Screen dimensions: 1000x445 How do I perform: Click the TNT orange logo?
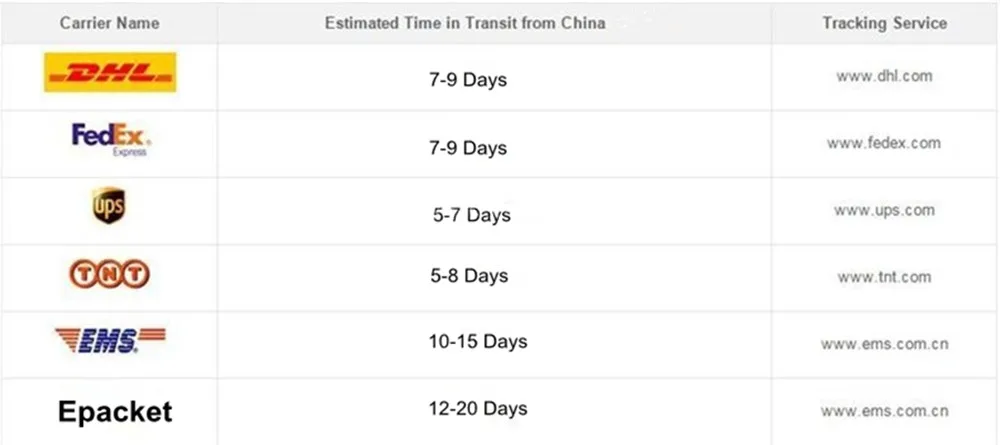(109, 274)
